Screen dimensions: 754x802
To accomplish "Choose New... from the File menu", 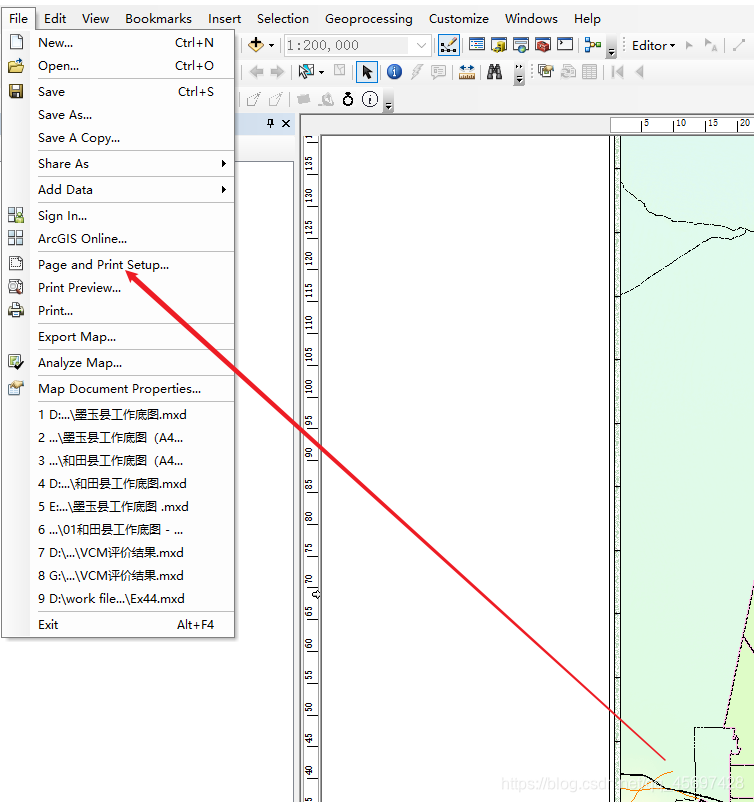I will coord(119,42).
